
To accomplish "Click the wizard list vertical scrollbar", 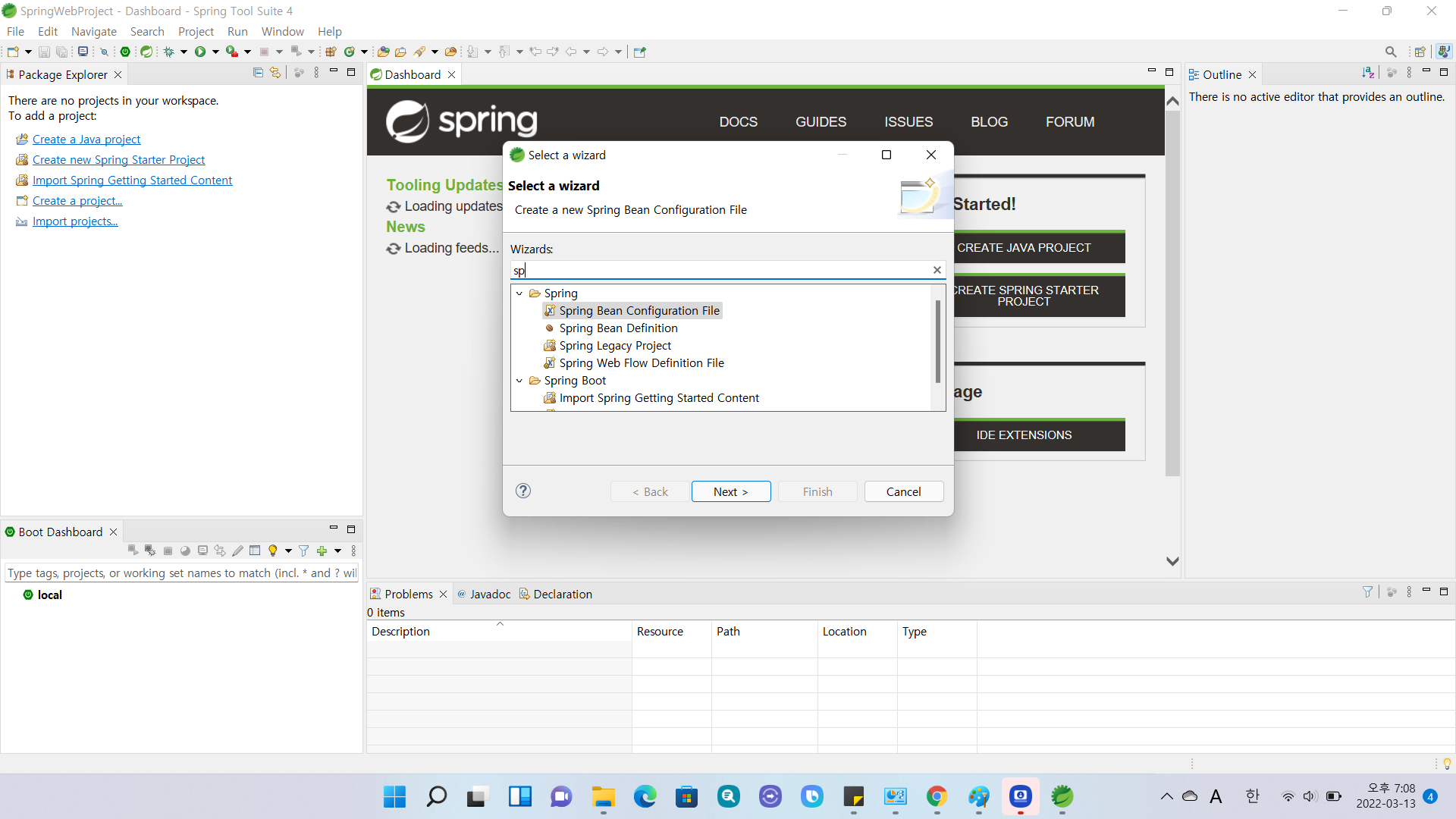I will (x=938, y=341).
